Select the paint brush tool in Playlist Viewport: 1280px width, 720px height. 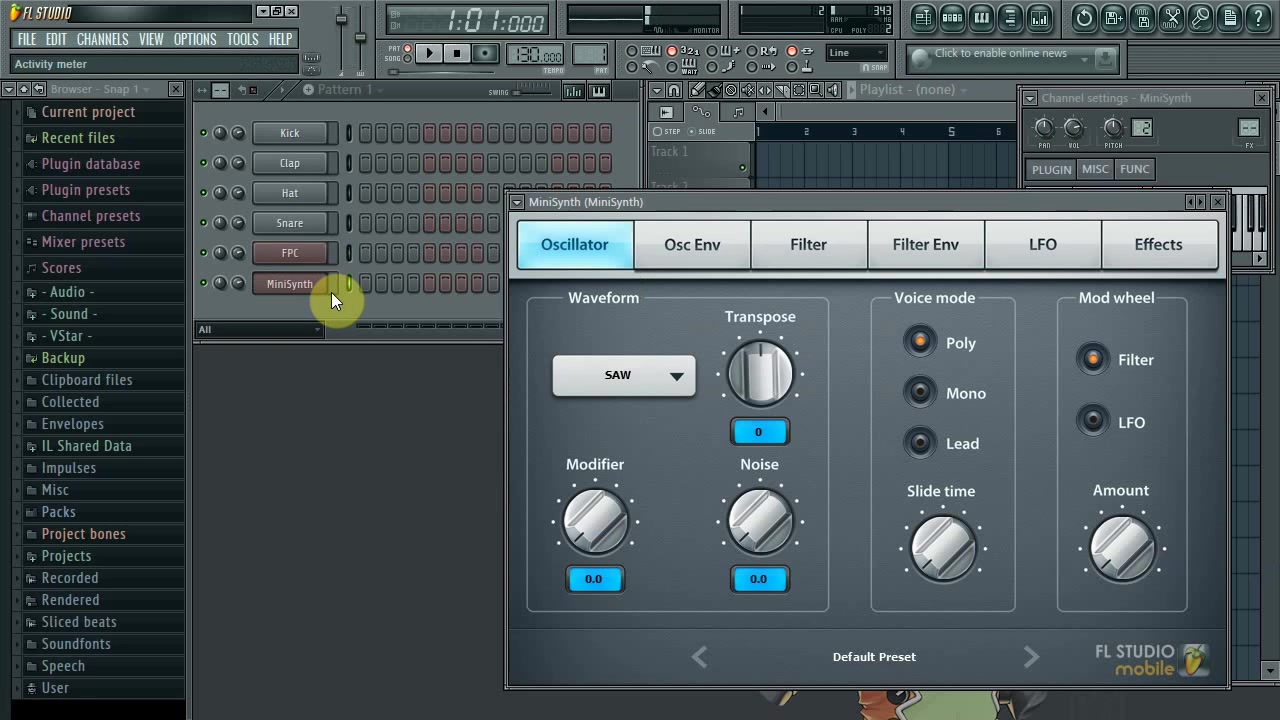714,91
